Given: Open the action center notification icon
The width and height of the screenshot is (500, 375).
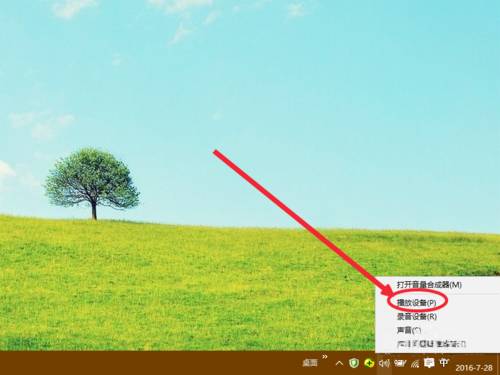Looking at the screenshot, I should tap(429, 362).
